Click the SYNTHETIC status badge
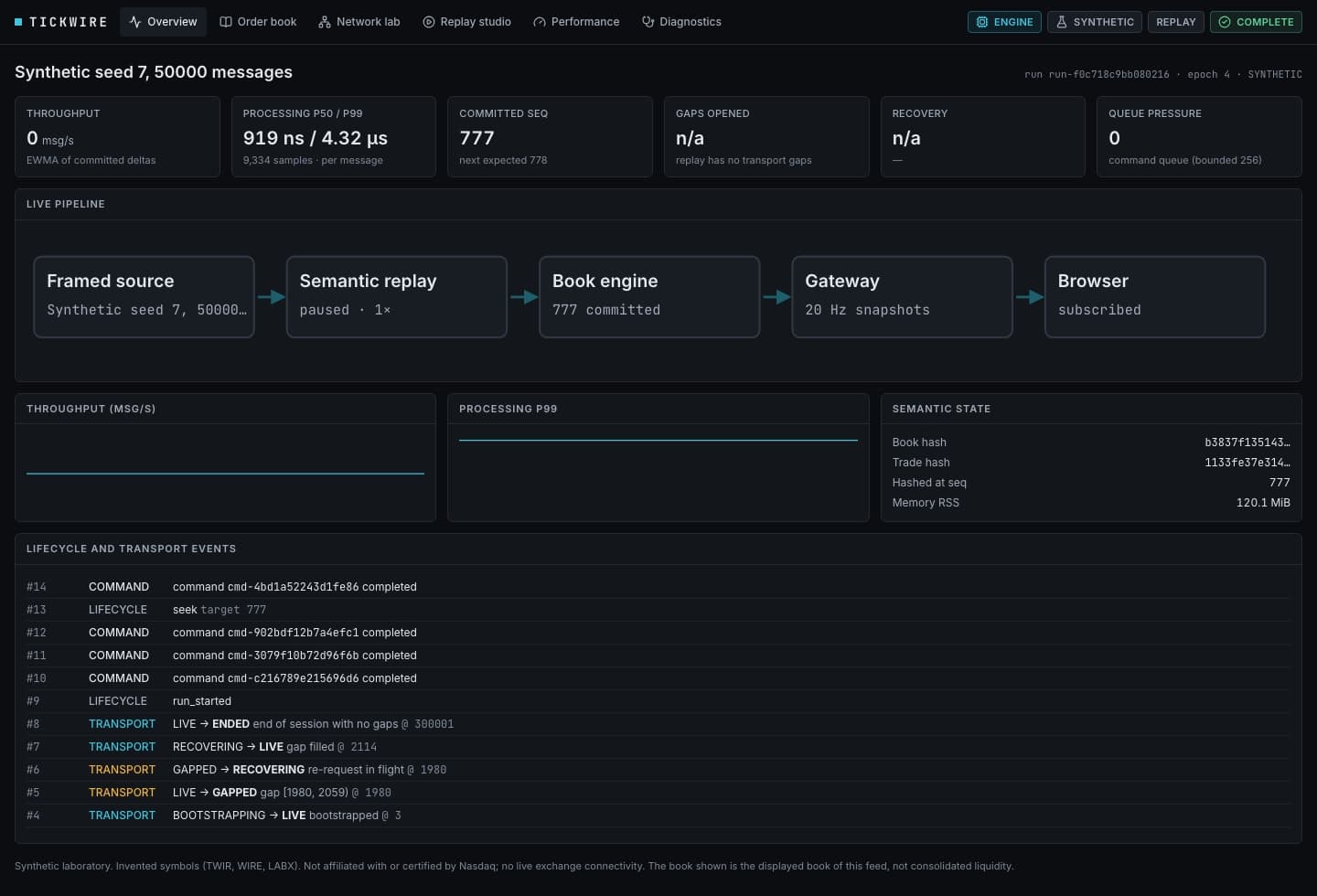 coord(1095,22)
